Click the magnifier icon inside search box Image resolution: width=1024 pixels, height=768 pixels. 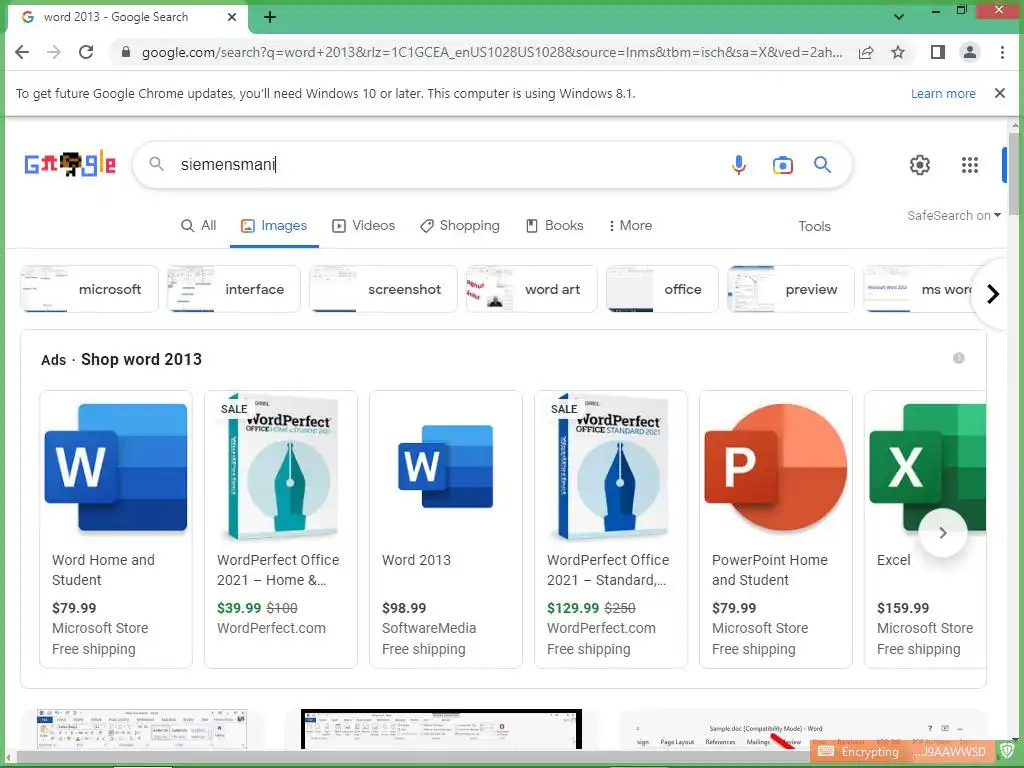click(157, 164)
